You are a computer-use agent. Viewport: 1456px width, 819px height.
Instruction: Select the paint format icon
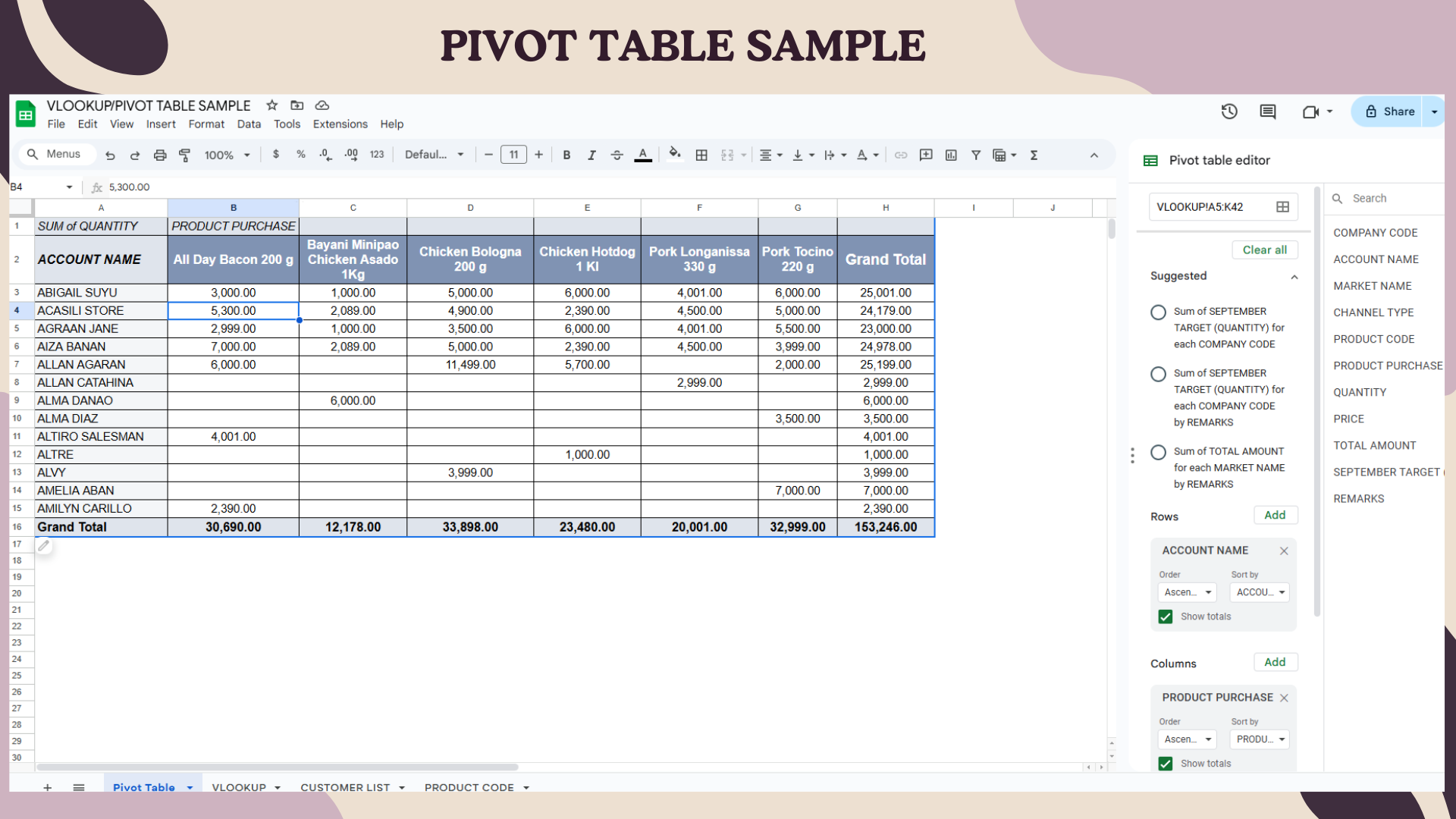pyautogui.click(x=184, y=155)
